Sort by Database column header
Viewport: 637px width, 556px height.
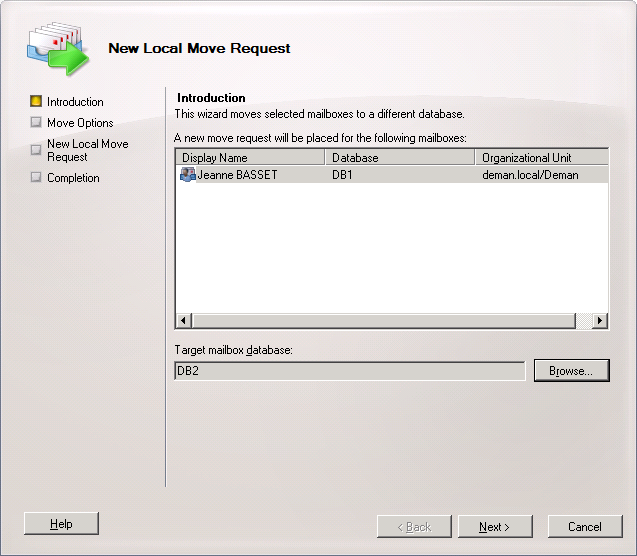point(400,157)
